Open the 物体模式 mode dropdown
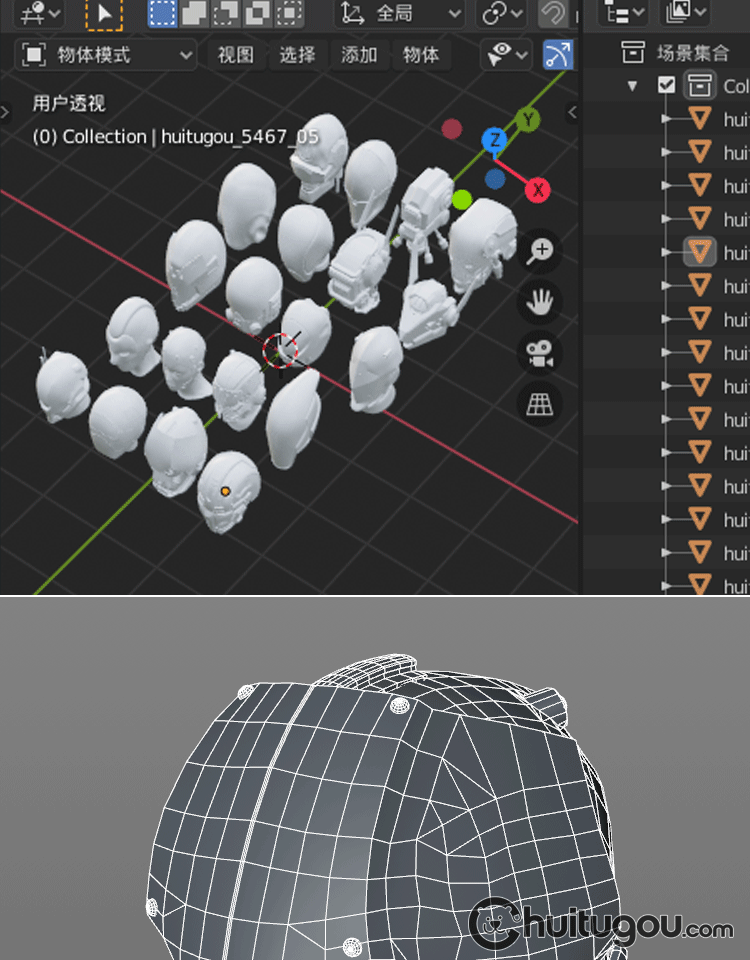The width and height of the screenshot is (750, 960). click(105, 55)
